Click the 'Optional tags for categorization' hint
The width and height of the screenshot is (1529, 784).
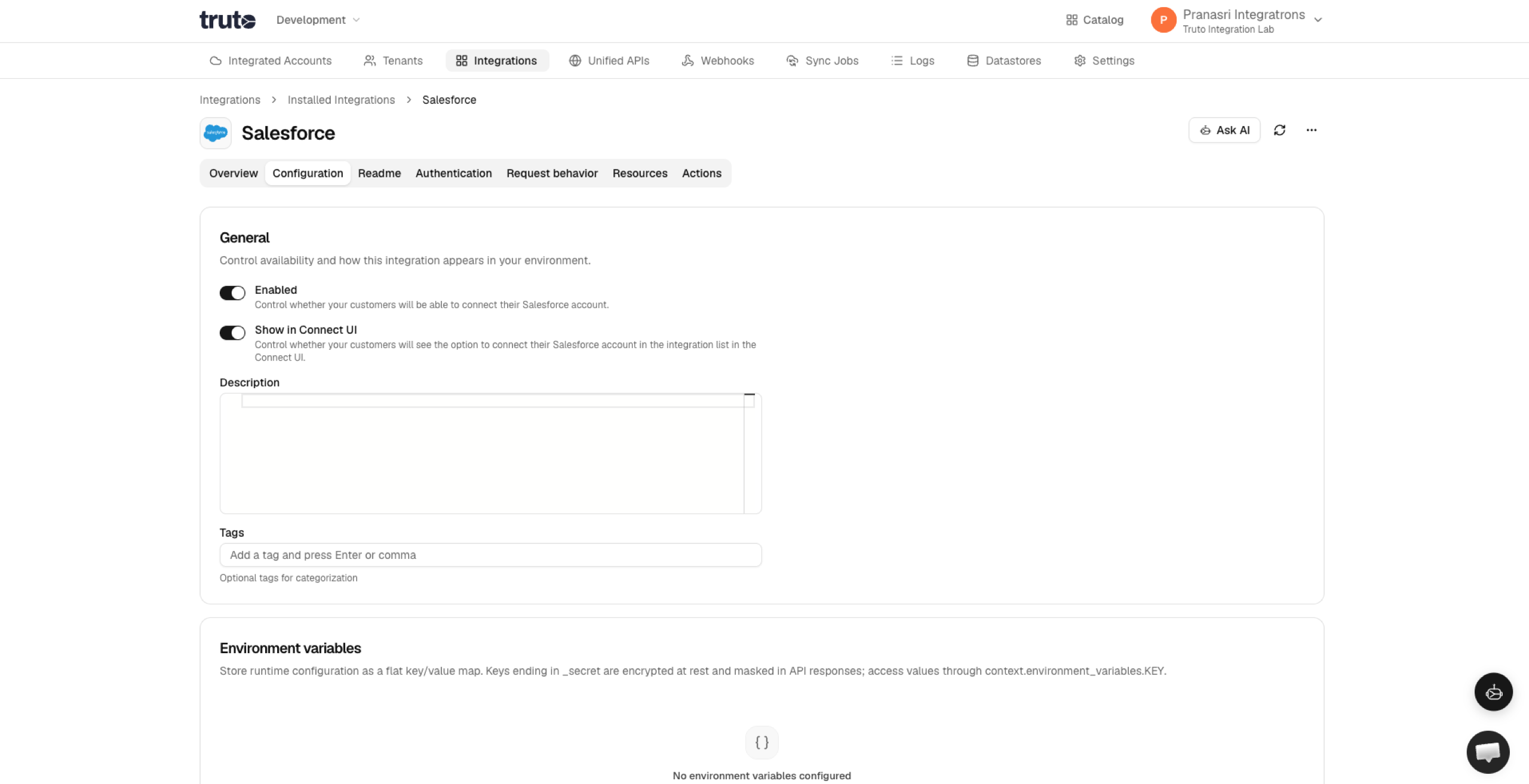pyautogui.click(x=288, y=578)
